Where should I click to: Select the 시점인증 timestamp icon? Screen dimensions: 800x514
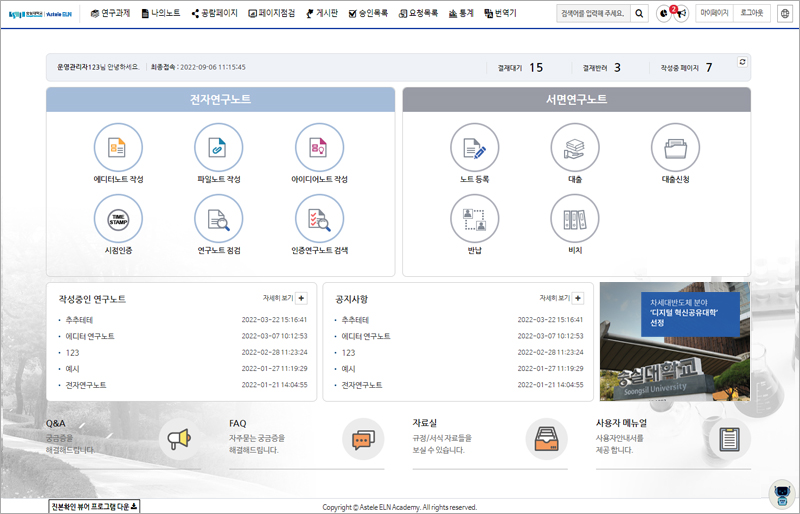click(118, 218)
